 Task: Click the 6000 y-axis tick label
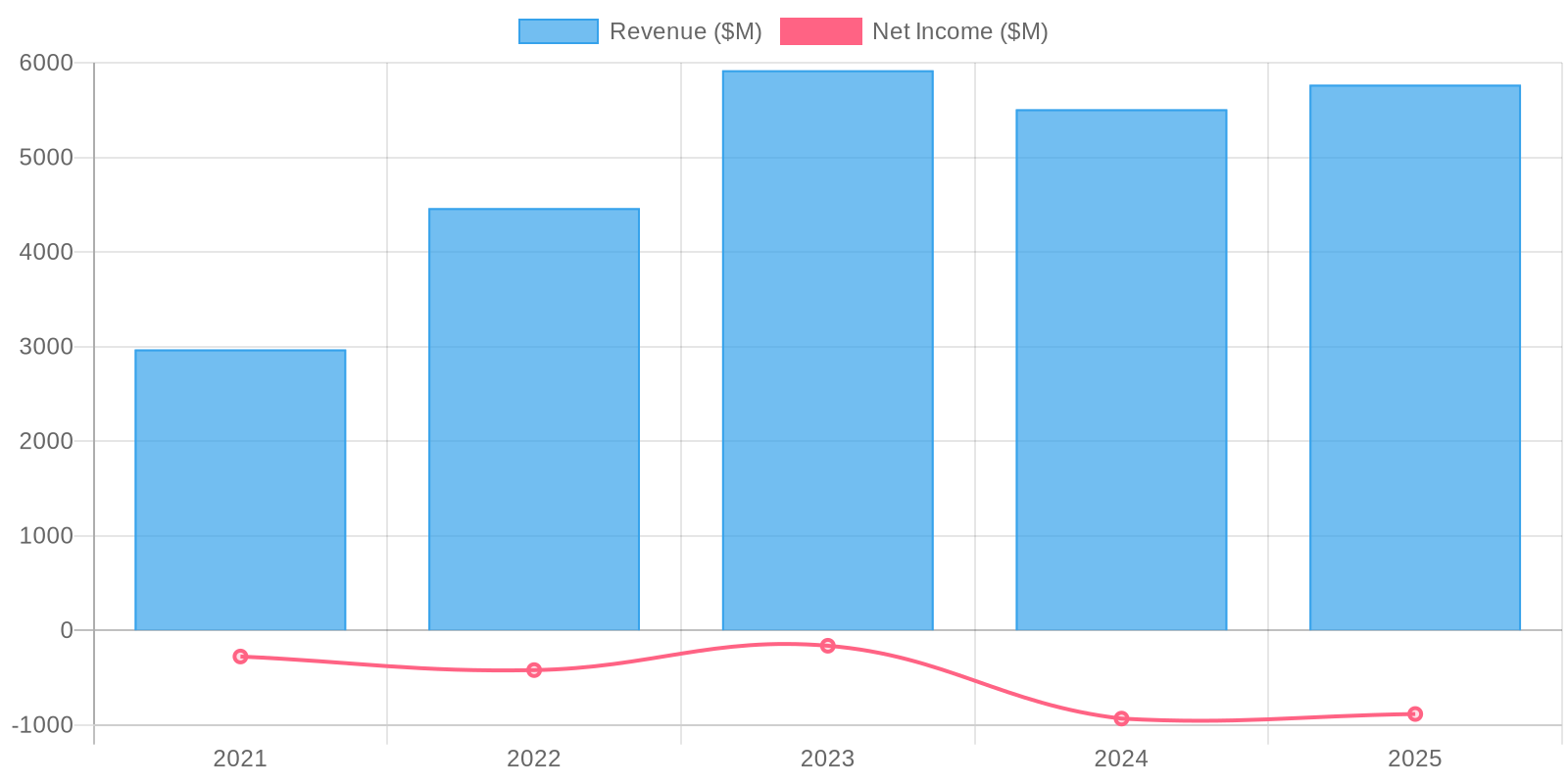(x=46, y=63)
